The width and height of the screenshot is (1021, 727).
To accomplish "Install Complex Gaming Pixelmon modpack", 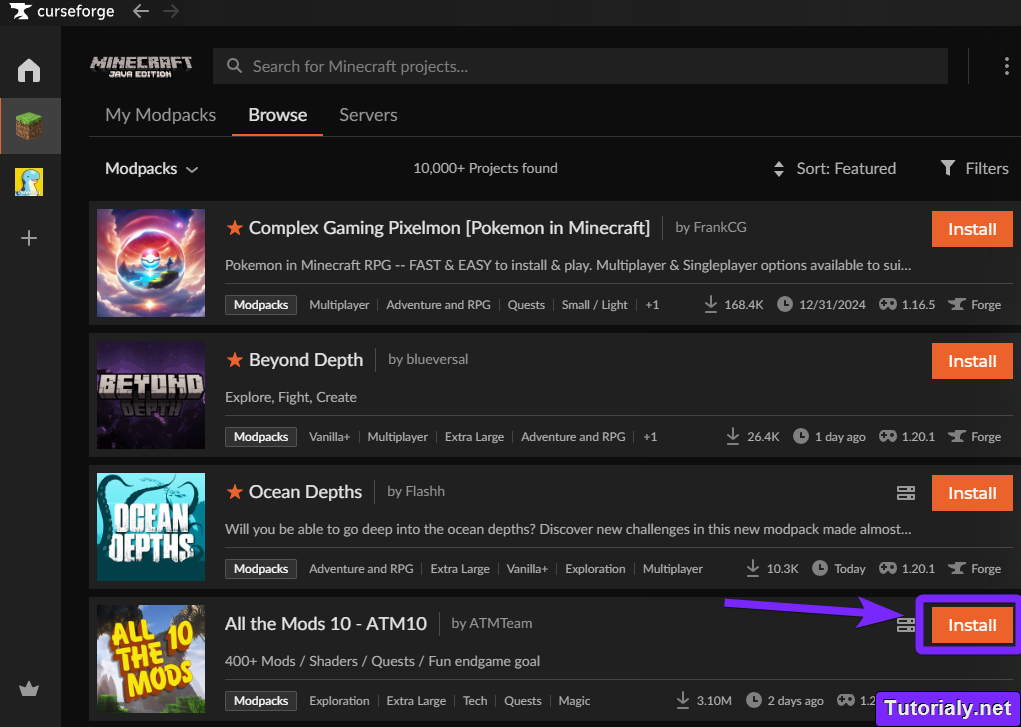I will pyautogui.click(x=972, y=229).
